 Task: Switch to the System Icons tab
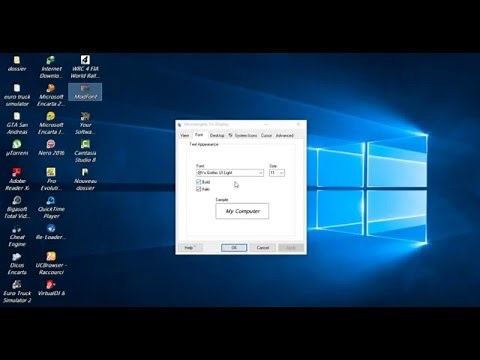coord(243,135)
